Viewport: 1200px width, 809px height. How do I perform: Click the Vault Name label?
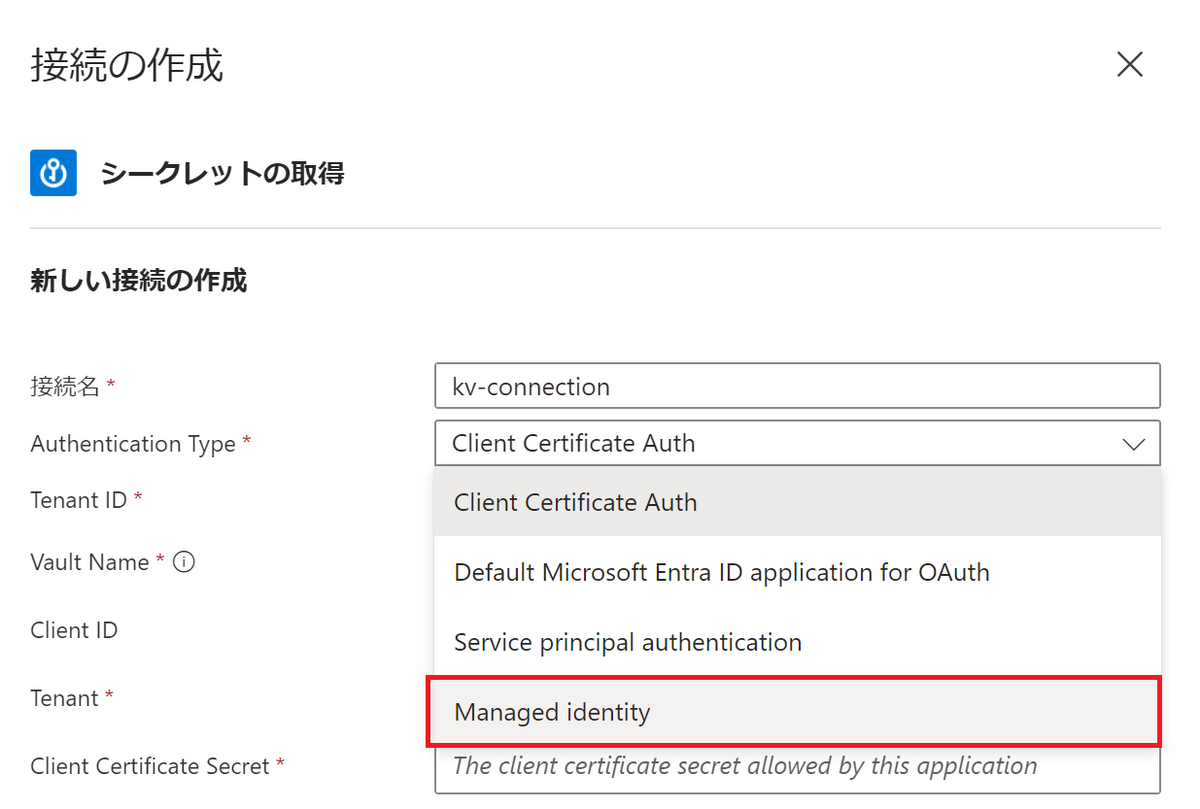(x=90, y=562)
